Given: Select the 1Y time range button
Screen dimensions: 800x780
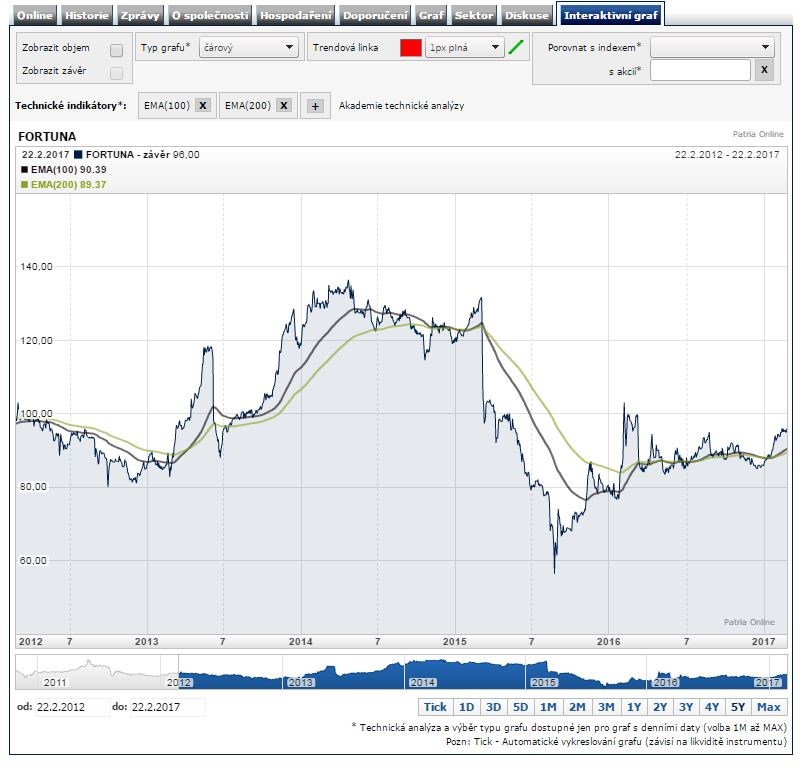Looking at the screenshot, I should click(634, 707).
